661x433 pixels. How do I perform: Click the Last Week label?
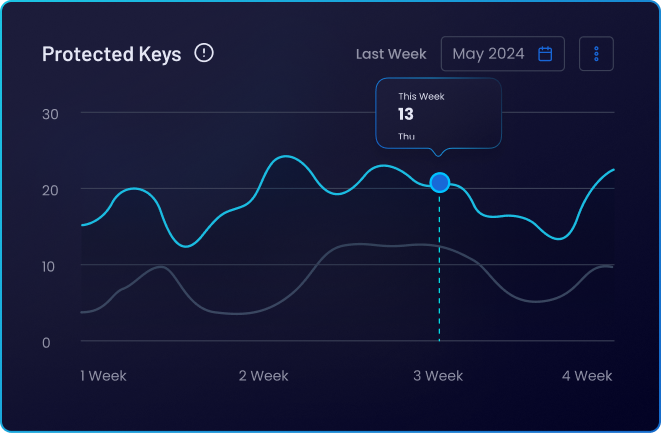click(391, 54)
